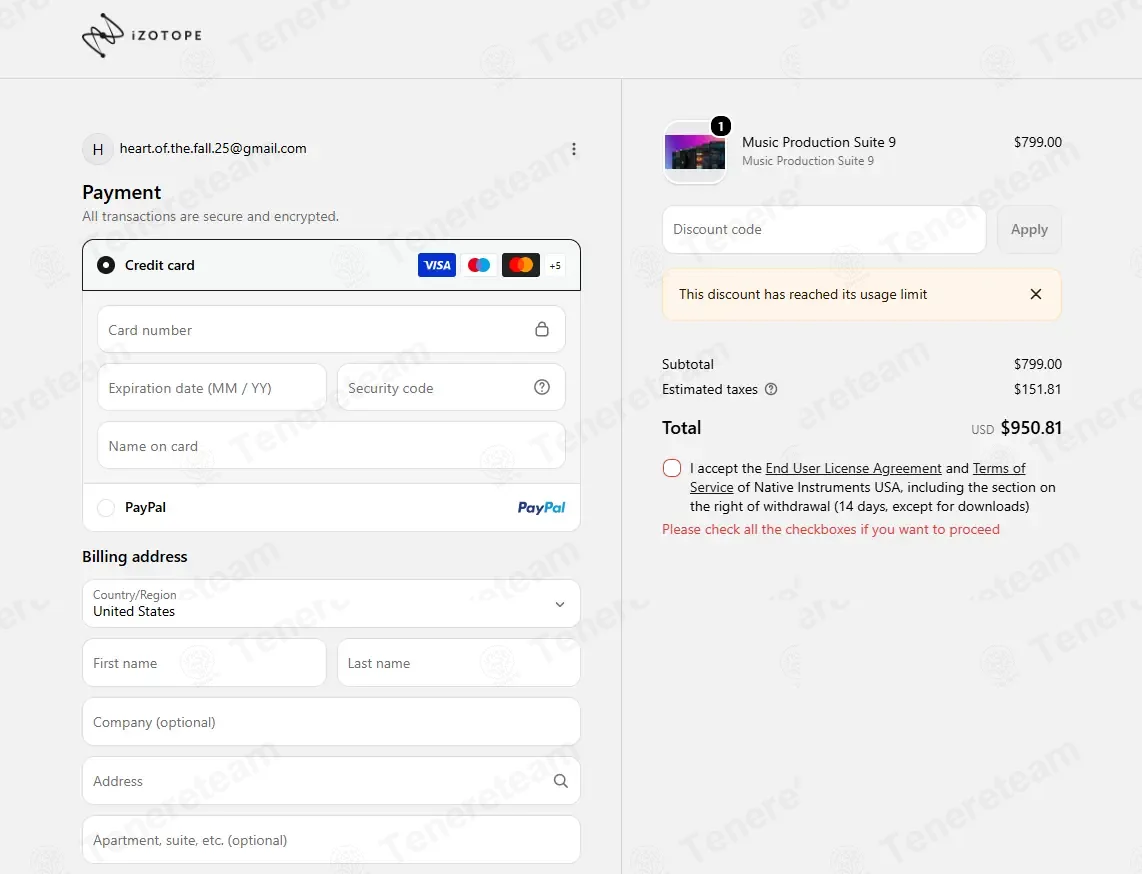Viewport: 1142px width, 874px height.
Task: Click the Maestro card icon
Action: click(479, 265)
